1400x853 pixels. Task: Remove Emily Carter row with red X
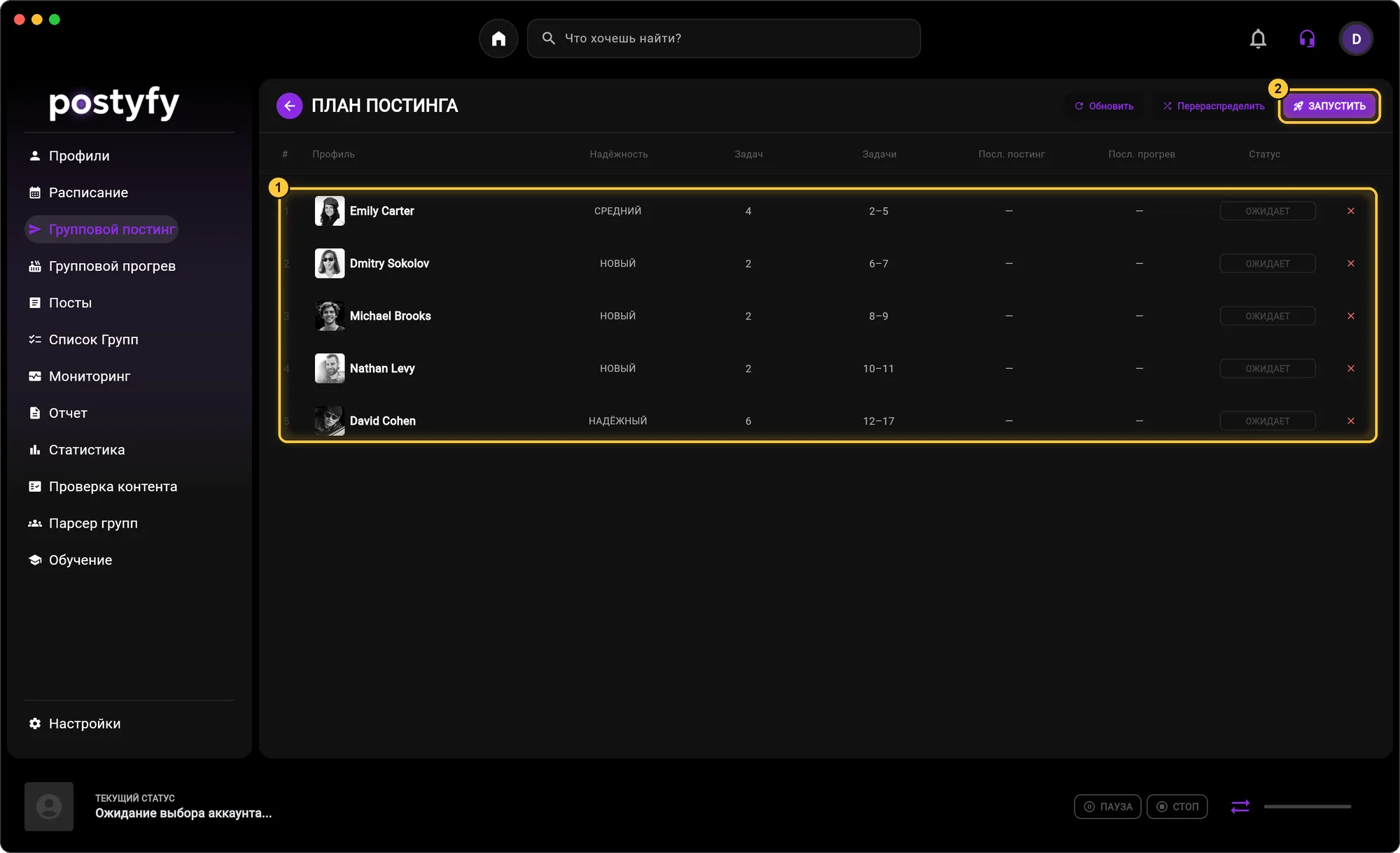coord(1351,211)
